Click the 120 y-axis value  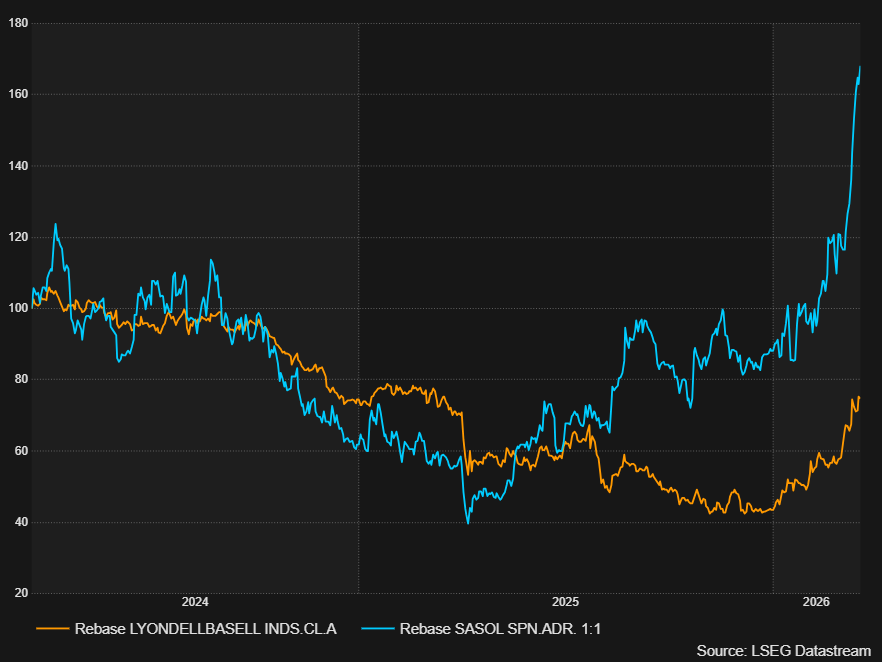coord(18,237)
